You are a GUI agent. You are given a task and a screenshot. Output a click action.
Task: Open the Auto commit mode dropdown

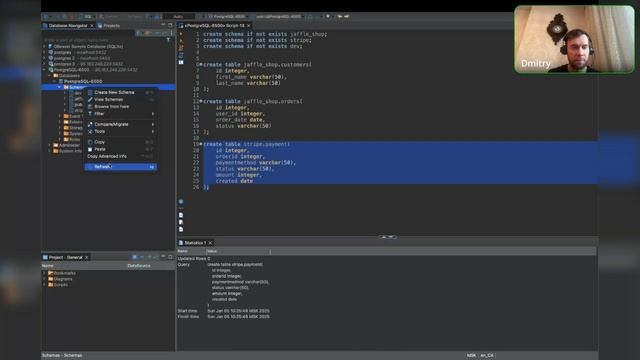179,16
